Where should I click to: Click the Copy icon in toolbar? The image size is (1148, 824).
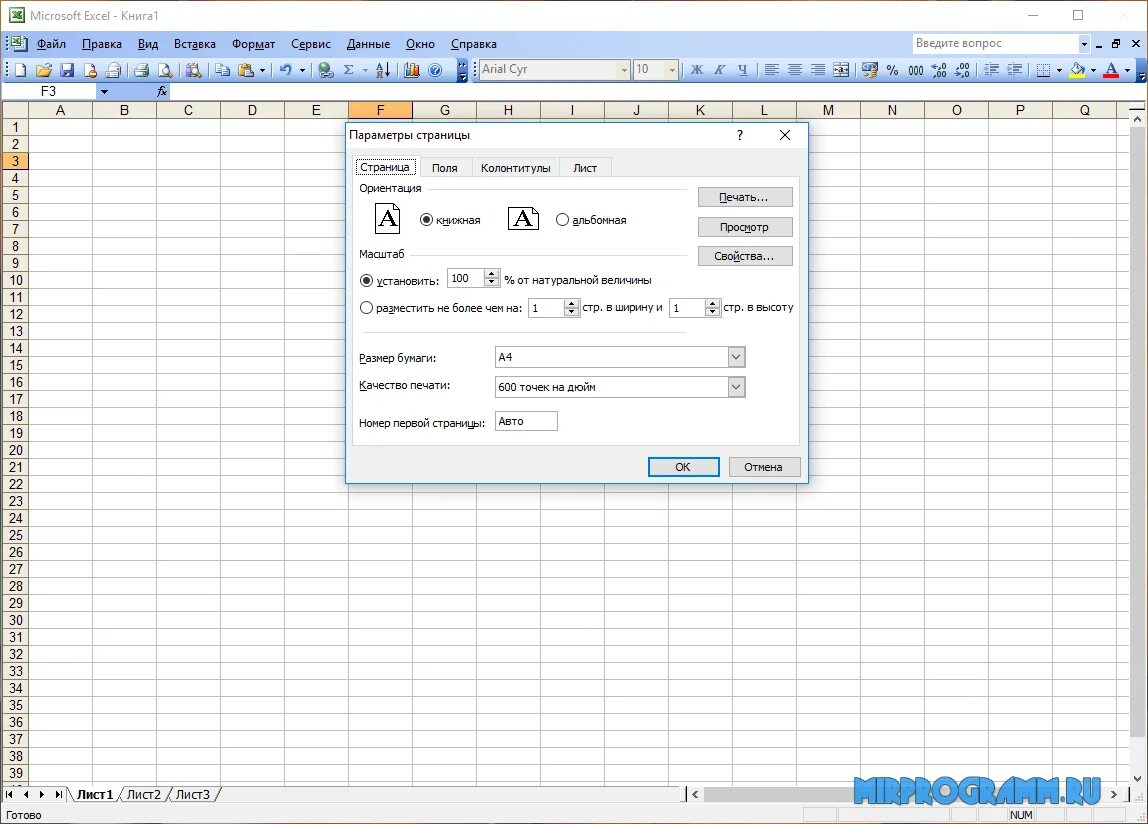click(223, 70)
